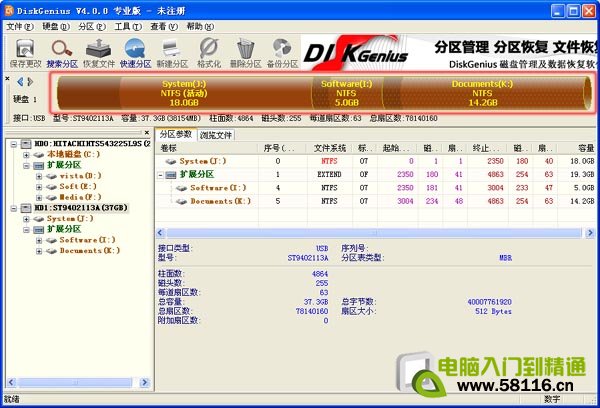
Task: Click the 搜索分区 (Search Partitions) magnifier icon
Action: (61, 48)
